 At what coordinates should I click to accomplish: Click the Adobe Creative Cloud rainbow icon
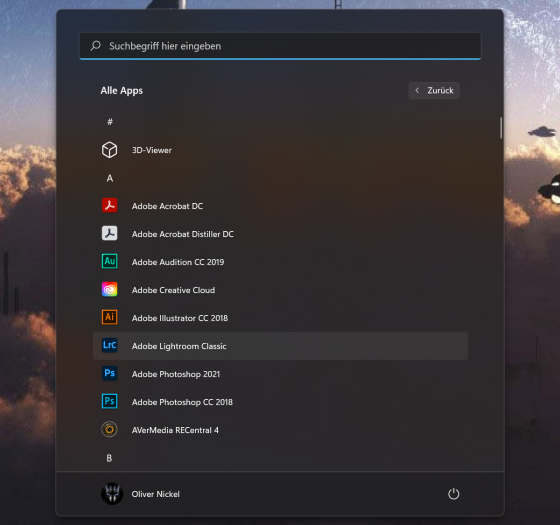tap(109, 290)
